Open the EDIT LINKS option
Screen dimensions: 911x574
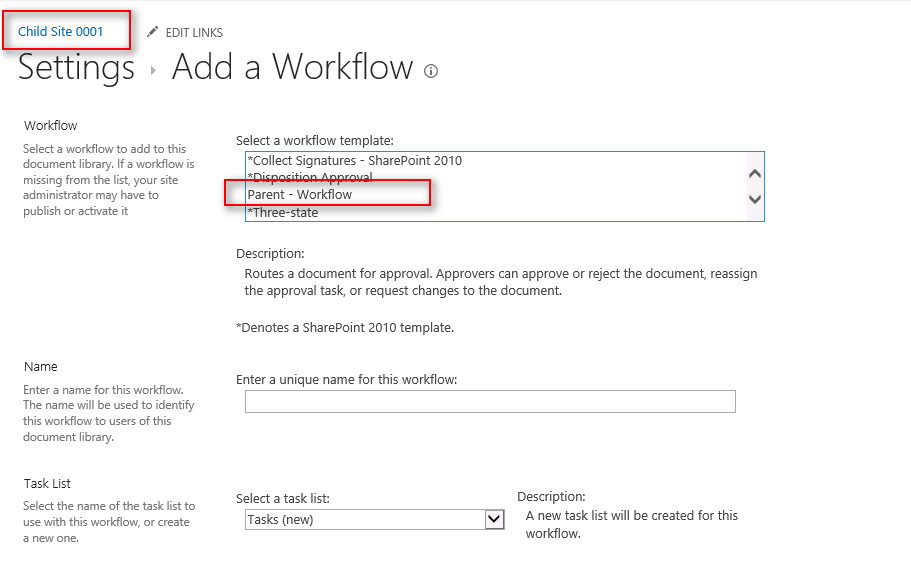(x=194, y=33)
